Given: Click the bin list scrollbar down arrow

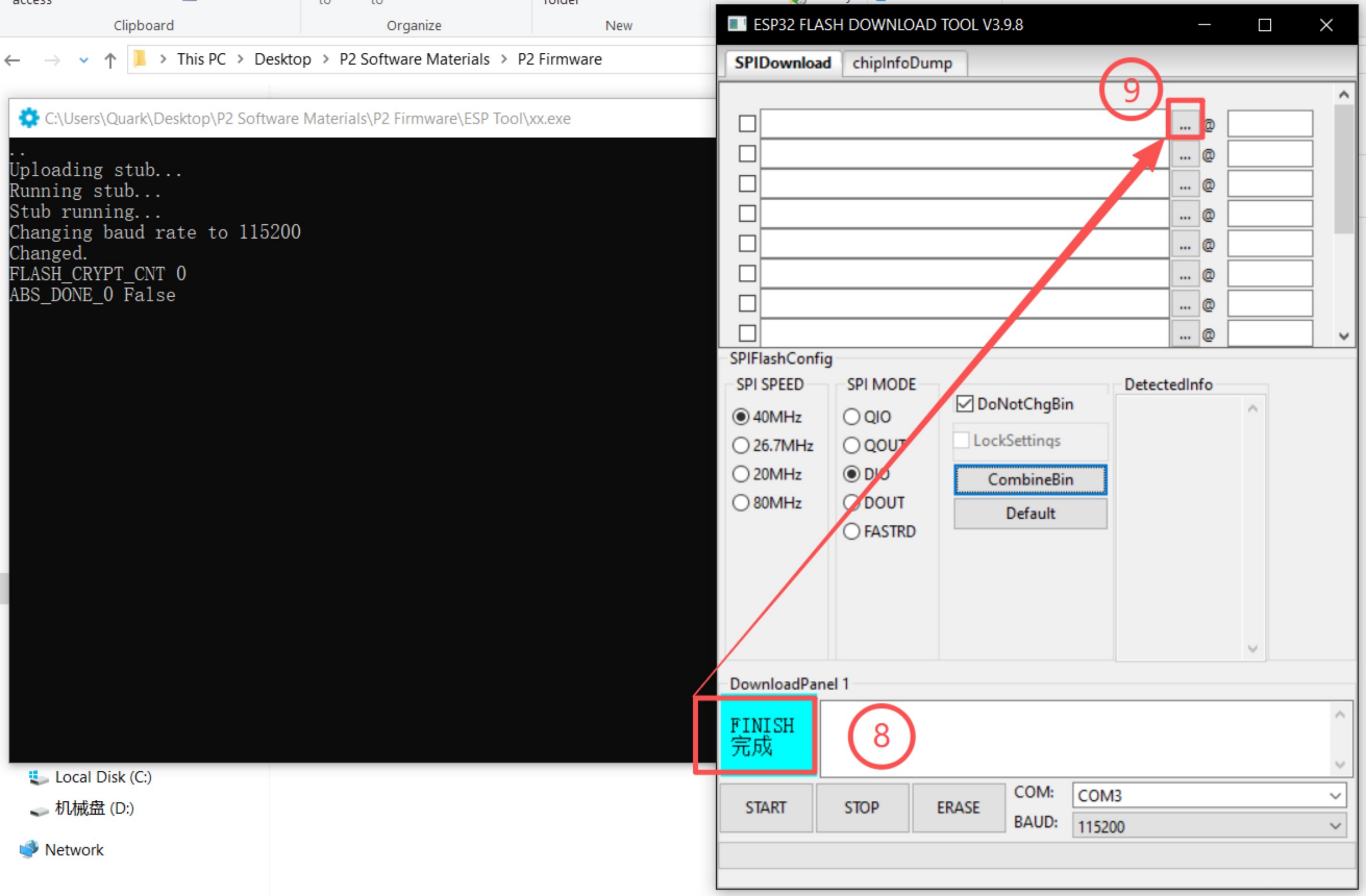Looking at the screenshot, I should (1344, 336).
